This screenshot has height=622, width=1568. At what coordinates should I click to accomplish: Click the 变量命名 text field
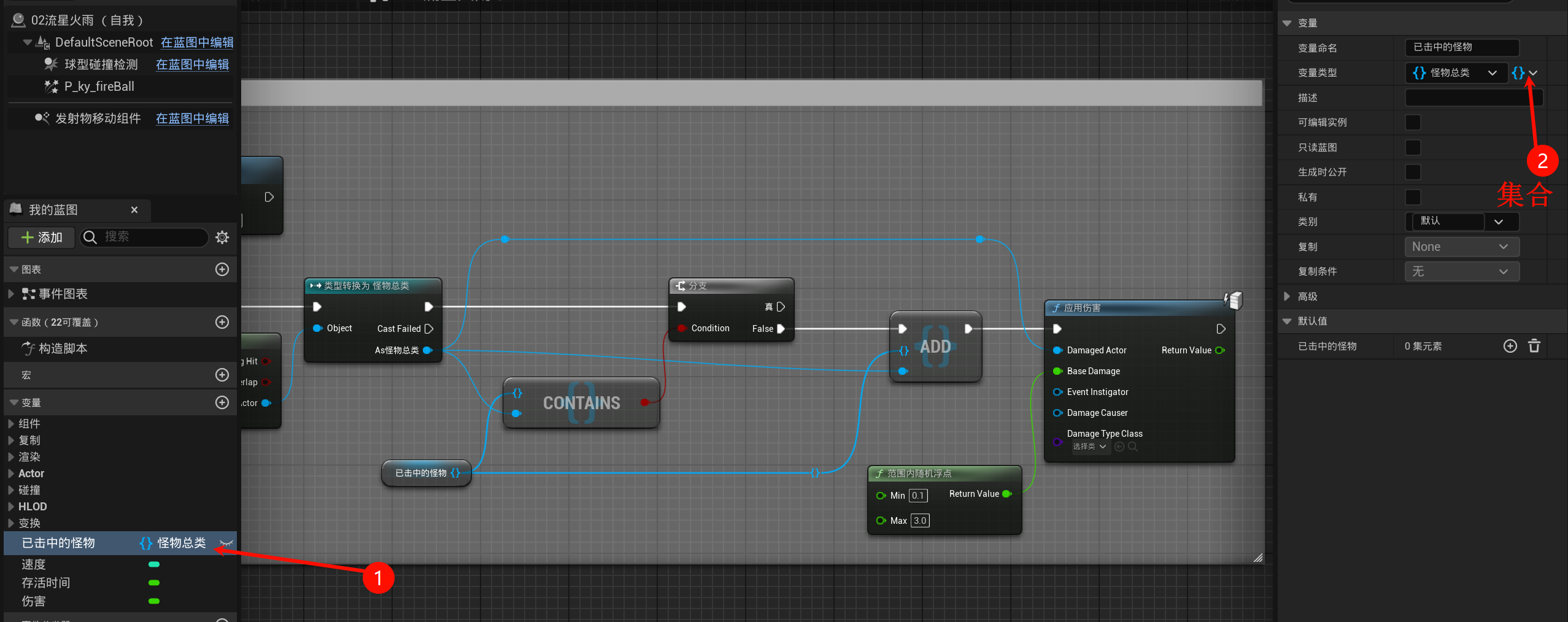1461,47
